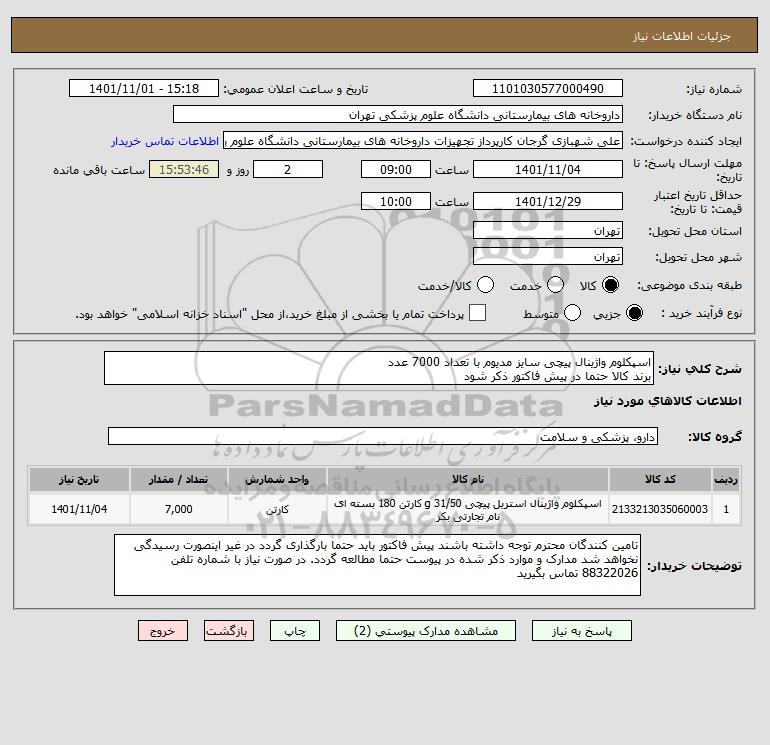Click the نام دستگاه خریدار field
Screen dimensions: 770x745
click(398, 114)
